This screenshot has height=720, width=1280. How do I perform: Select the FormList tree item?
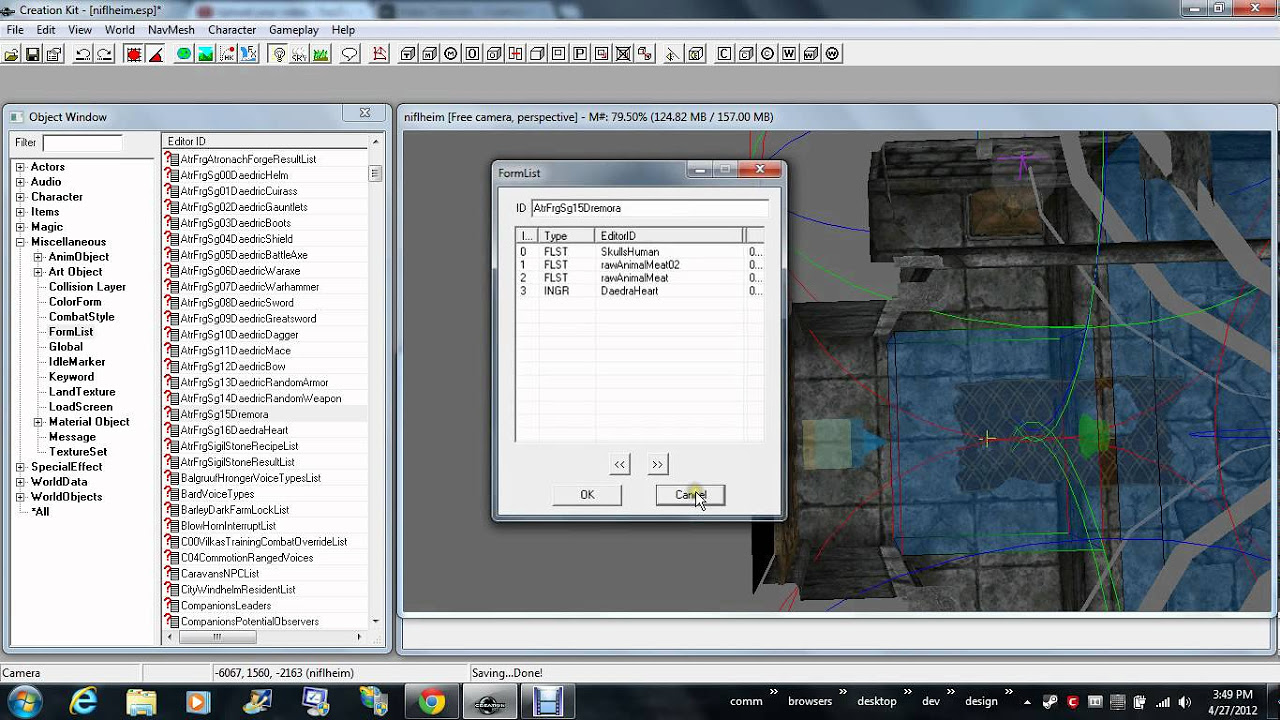(71, 332)
